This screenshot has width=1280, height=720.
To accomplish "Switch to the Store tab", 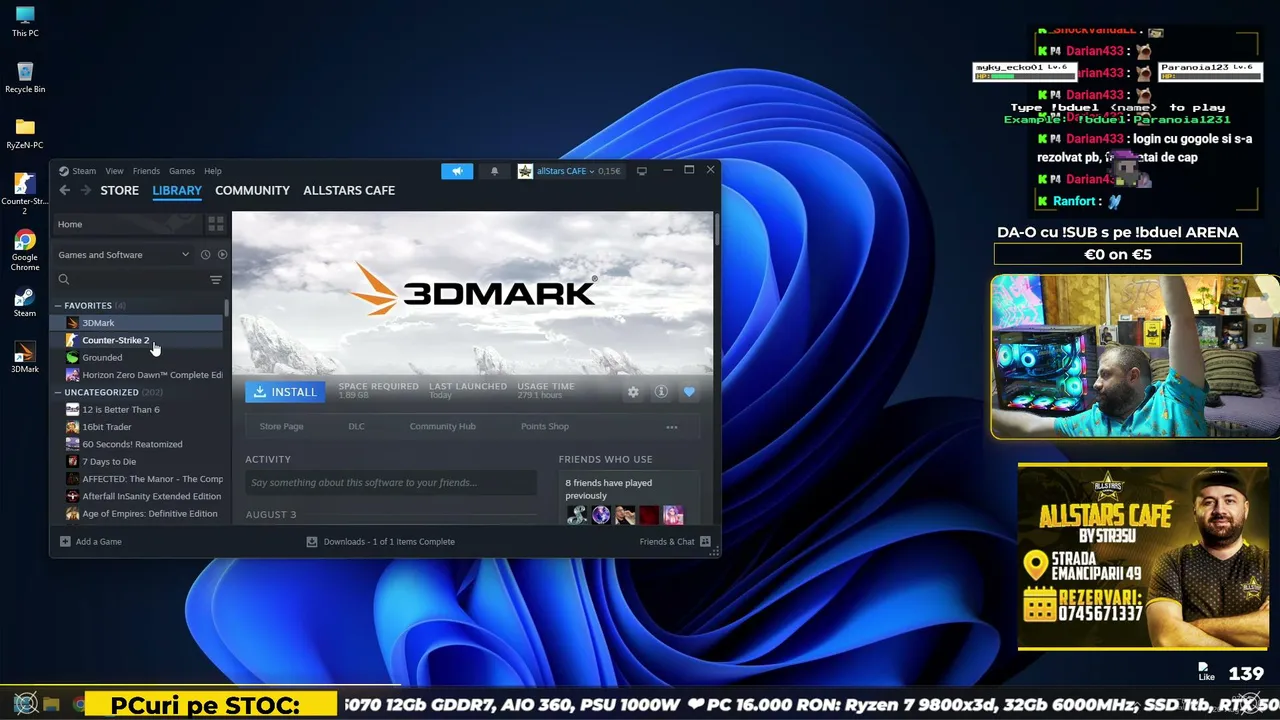I will (120, 190).
